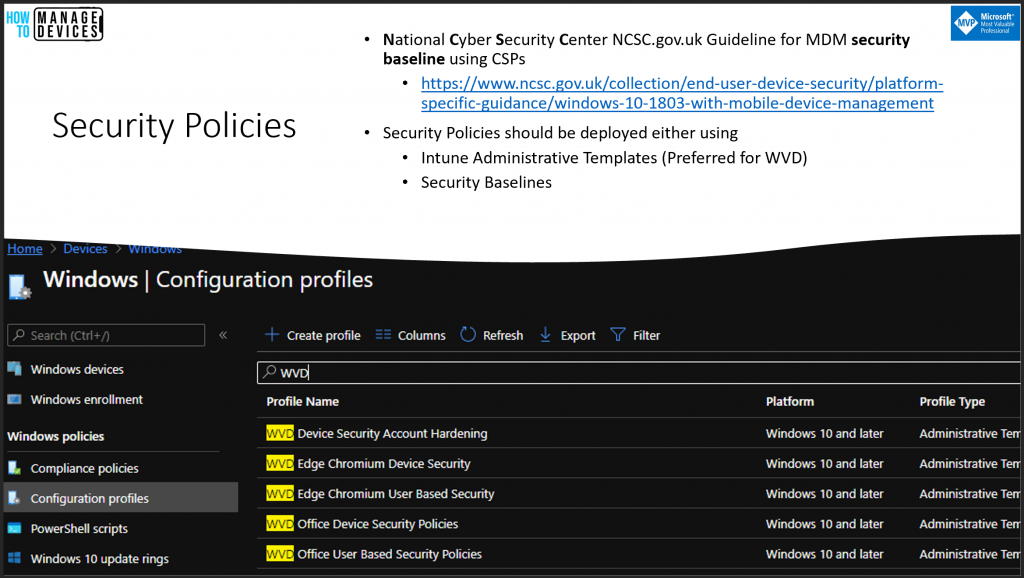Open WVD Office Device Security Policies profile
Viewport: 1024px width, 578px height.
click(x=362, y=523)
